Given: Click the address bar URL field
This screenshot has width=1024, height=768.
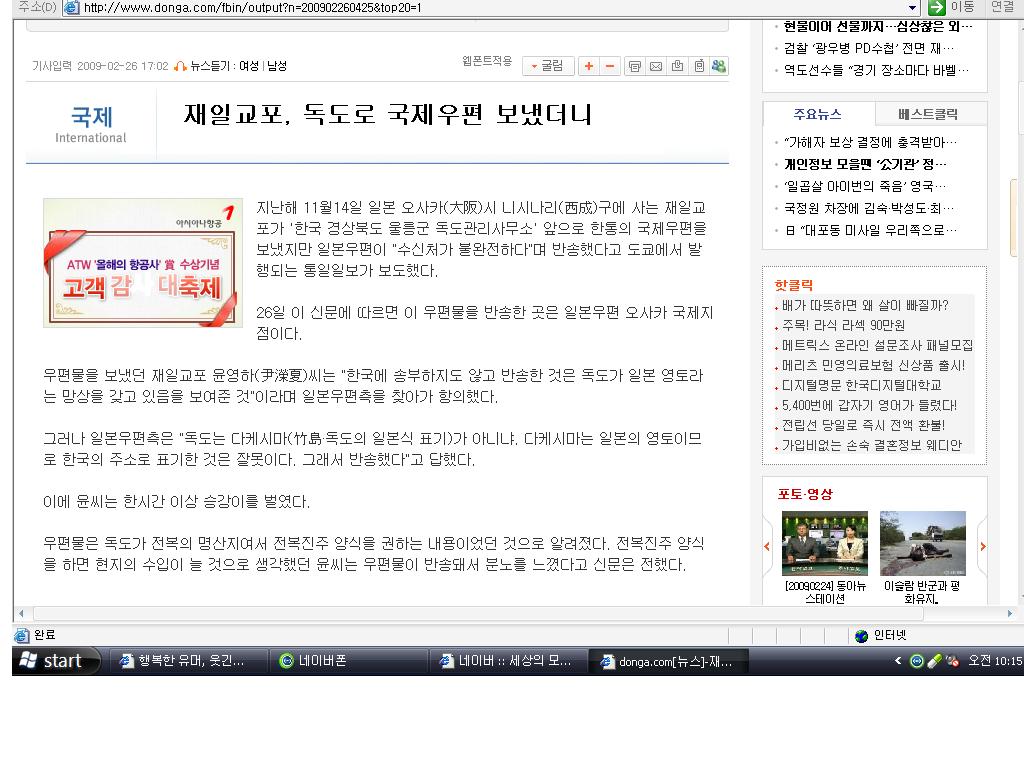Looking at the screenshot, I should [493, 8].
